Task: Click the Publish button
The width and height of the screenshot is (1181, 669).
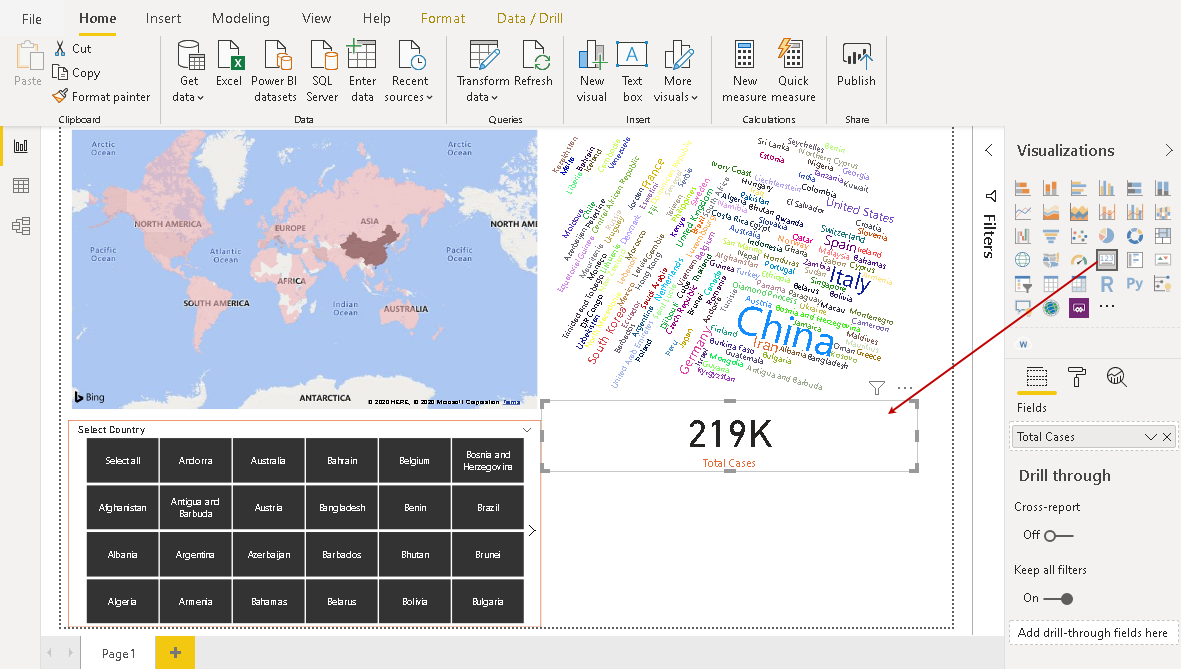Action: pos(856,65)
